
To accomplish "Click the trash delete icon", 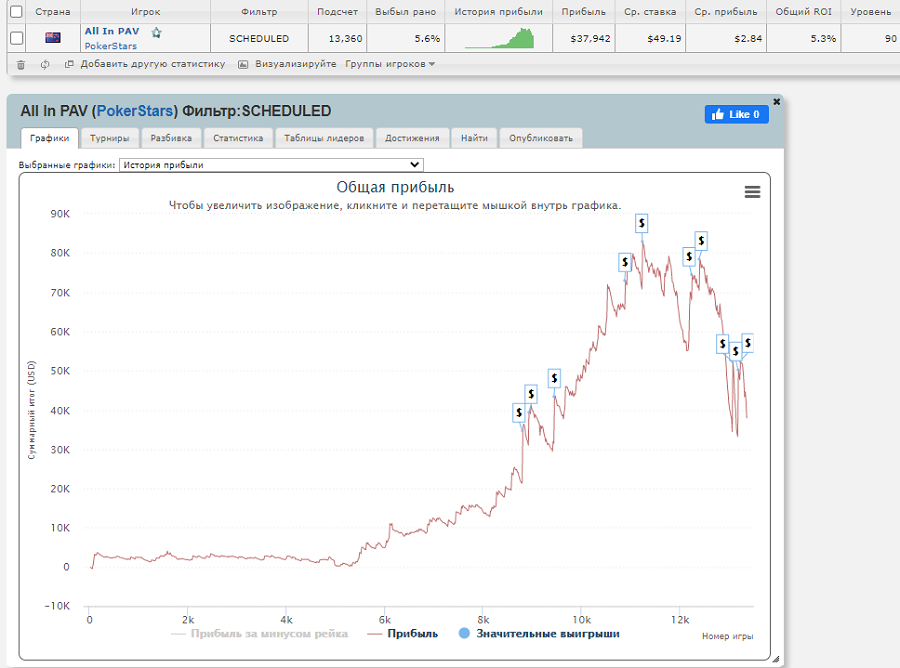I will [x=21, y=64].
